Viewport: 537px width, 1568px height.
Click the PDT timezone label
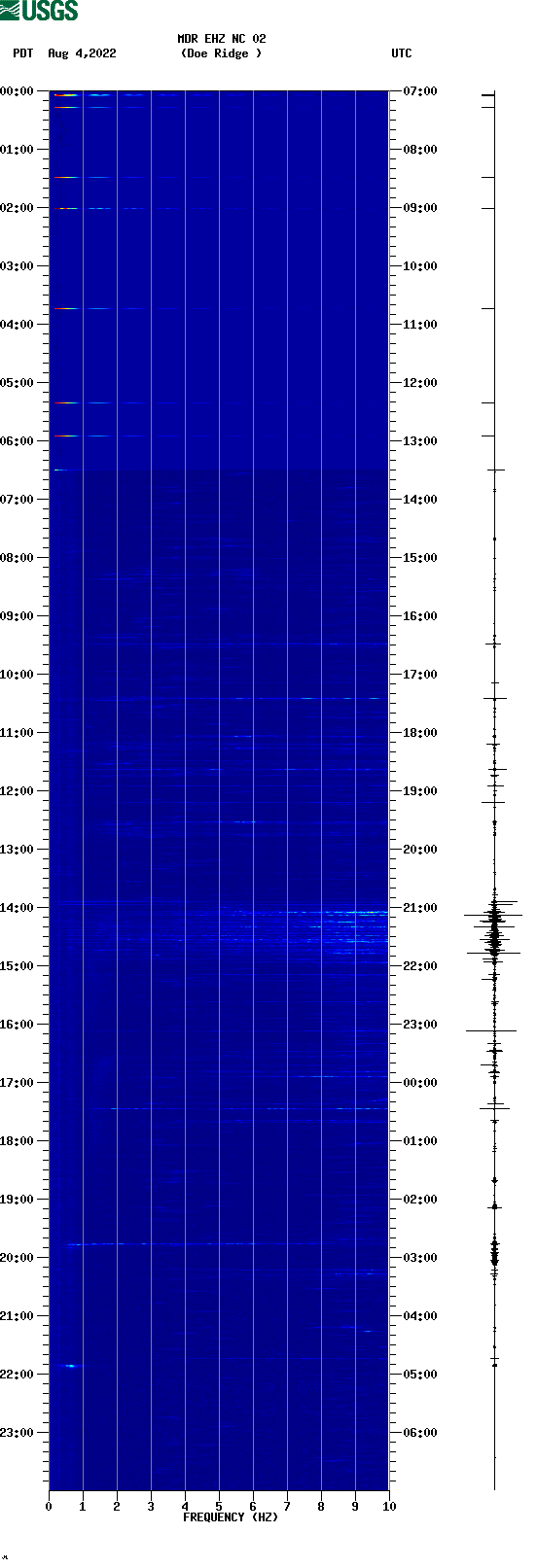(23, 53)
